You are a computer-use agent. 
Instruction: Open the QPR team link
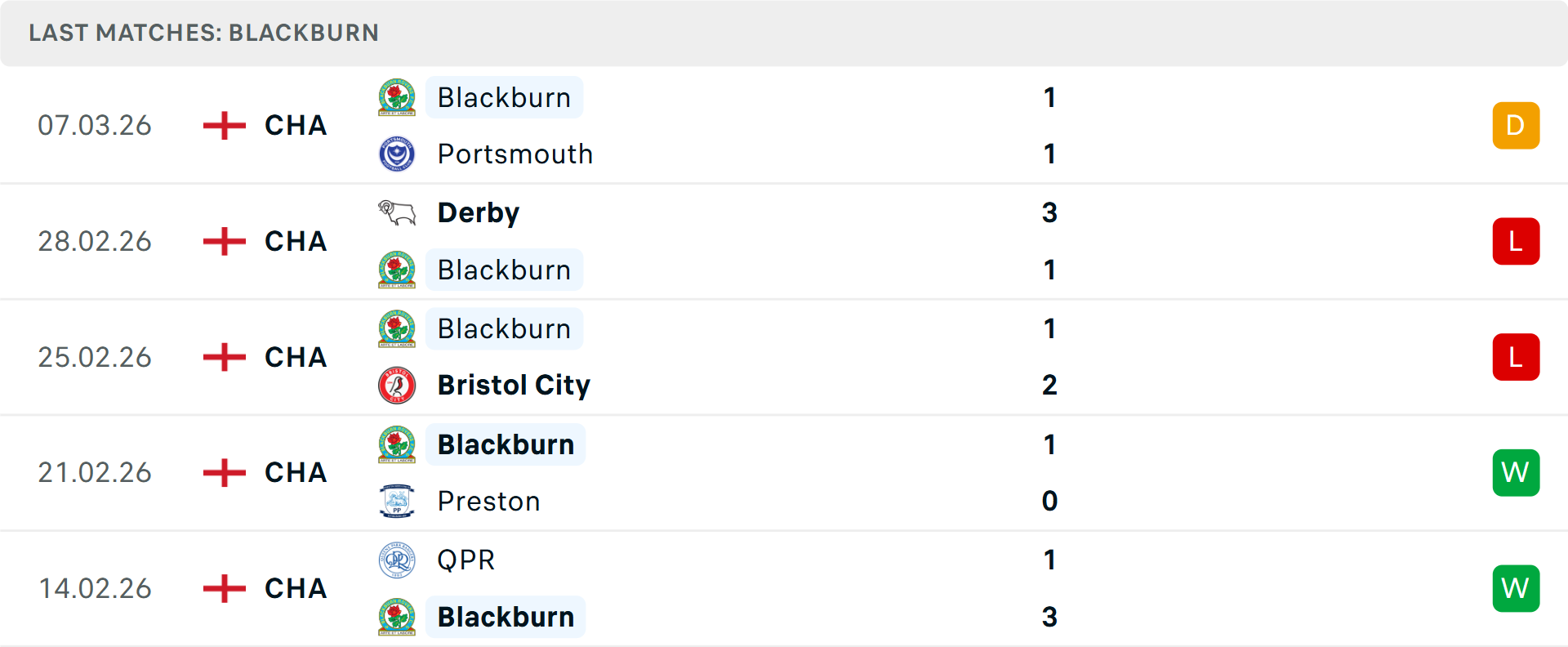[x=465, y=560]
